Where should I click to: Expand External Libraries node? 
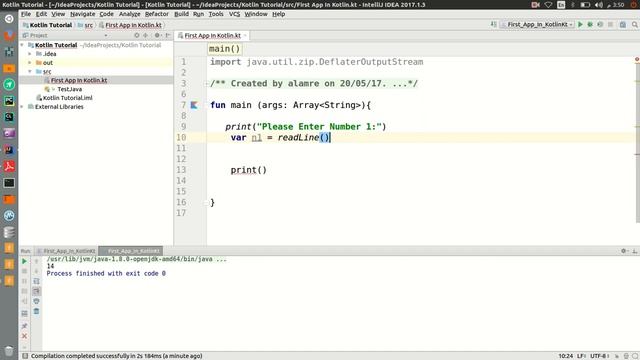[x=22, y=107]
